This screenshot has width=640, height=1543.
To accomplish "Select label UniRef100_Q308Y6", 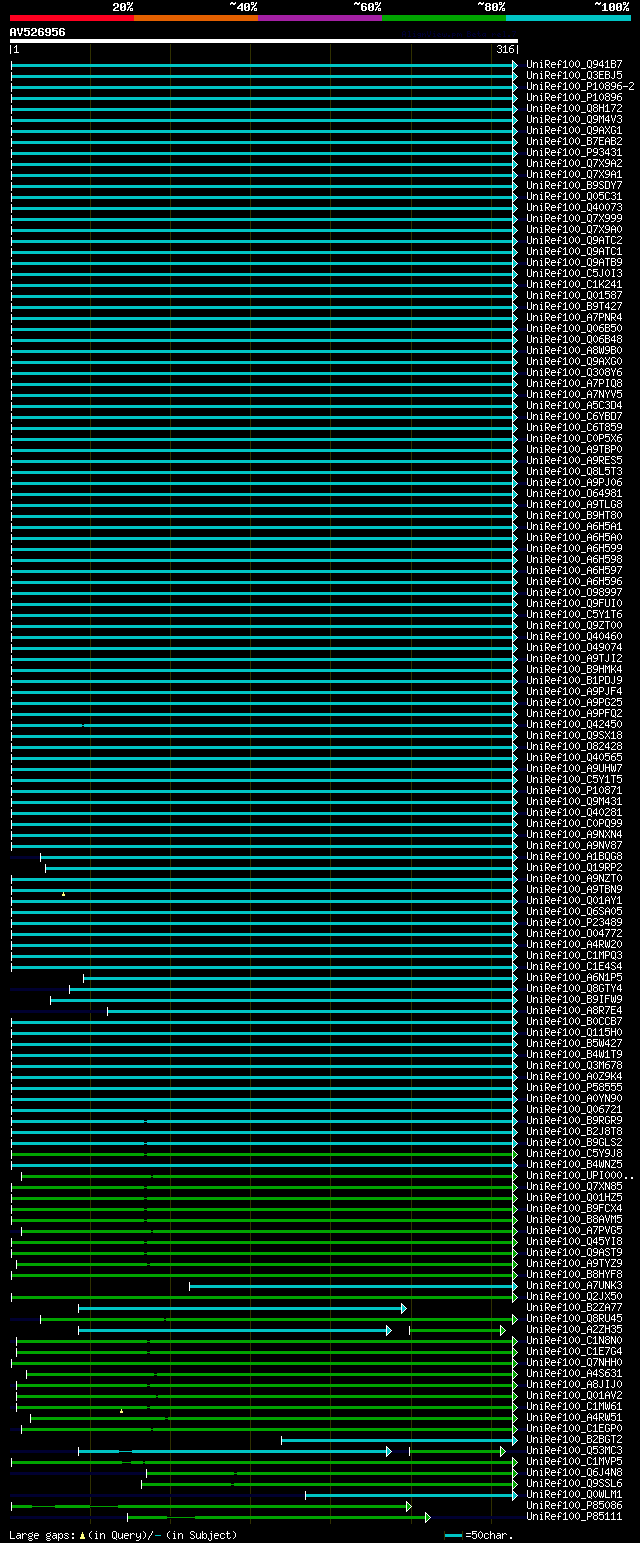I will 574,372.
